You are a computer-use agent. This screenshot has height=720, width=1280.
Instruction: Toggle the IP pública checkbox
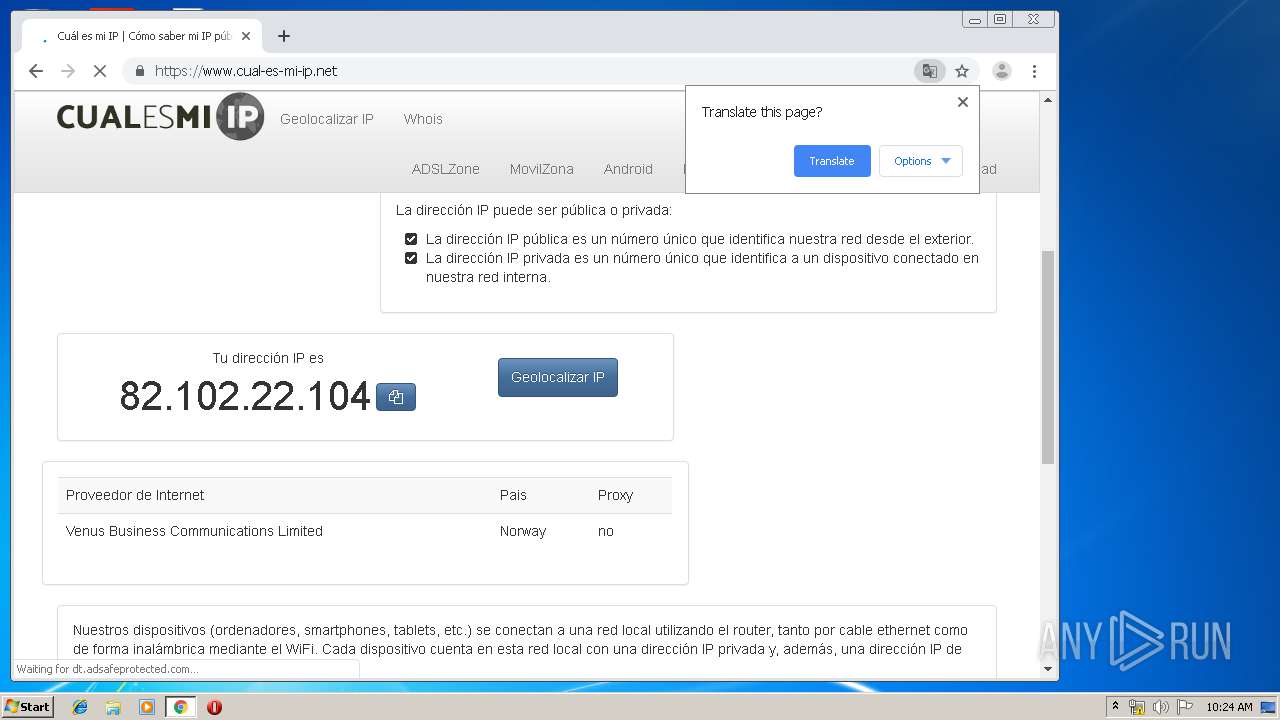click(x=411, y=239)
